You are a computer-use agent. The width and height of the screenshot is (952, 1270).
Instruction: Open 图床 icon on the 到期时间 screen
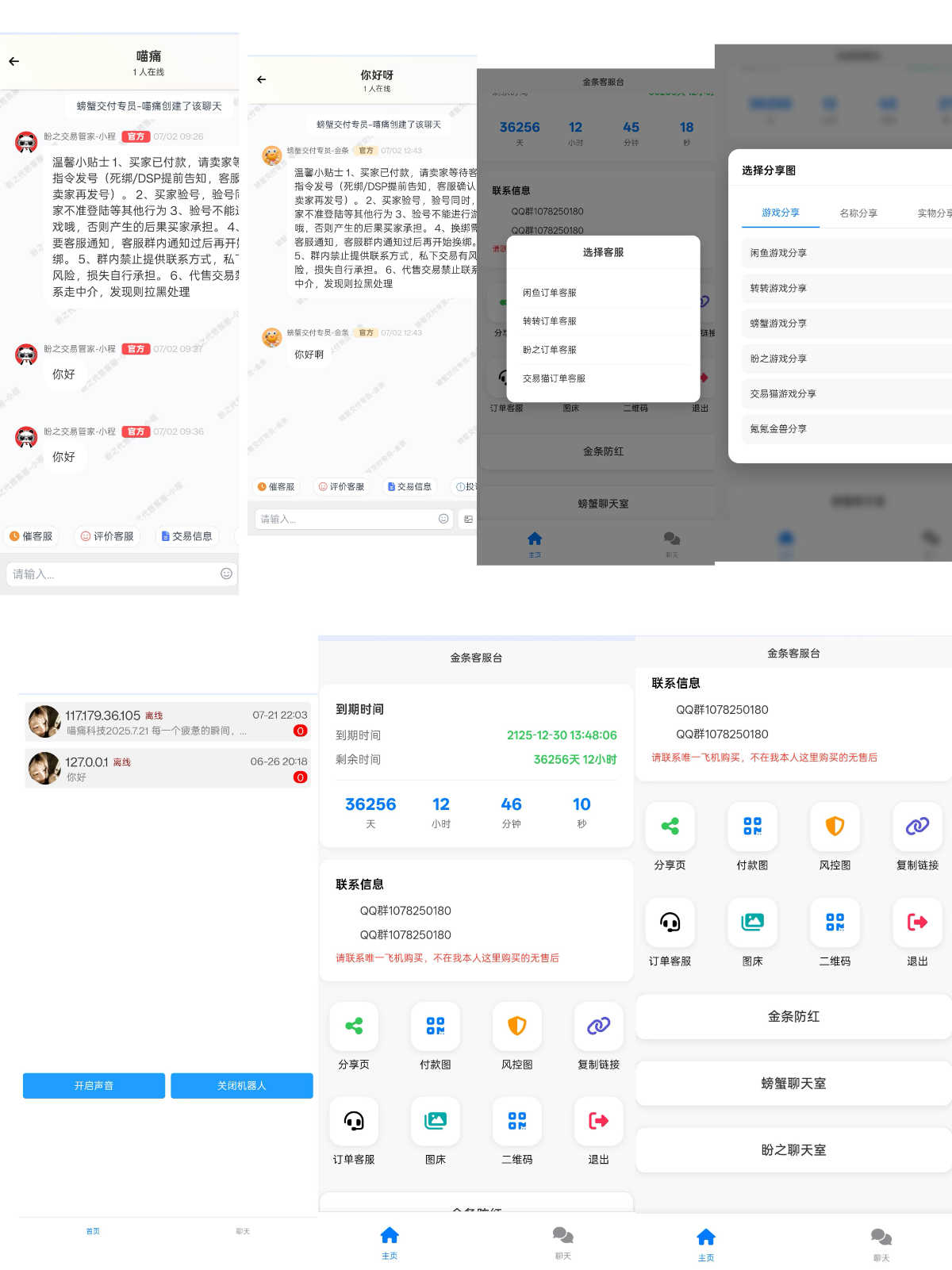(436, 1121)
